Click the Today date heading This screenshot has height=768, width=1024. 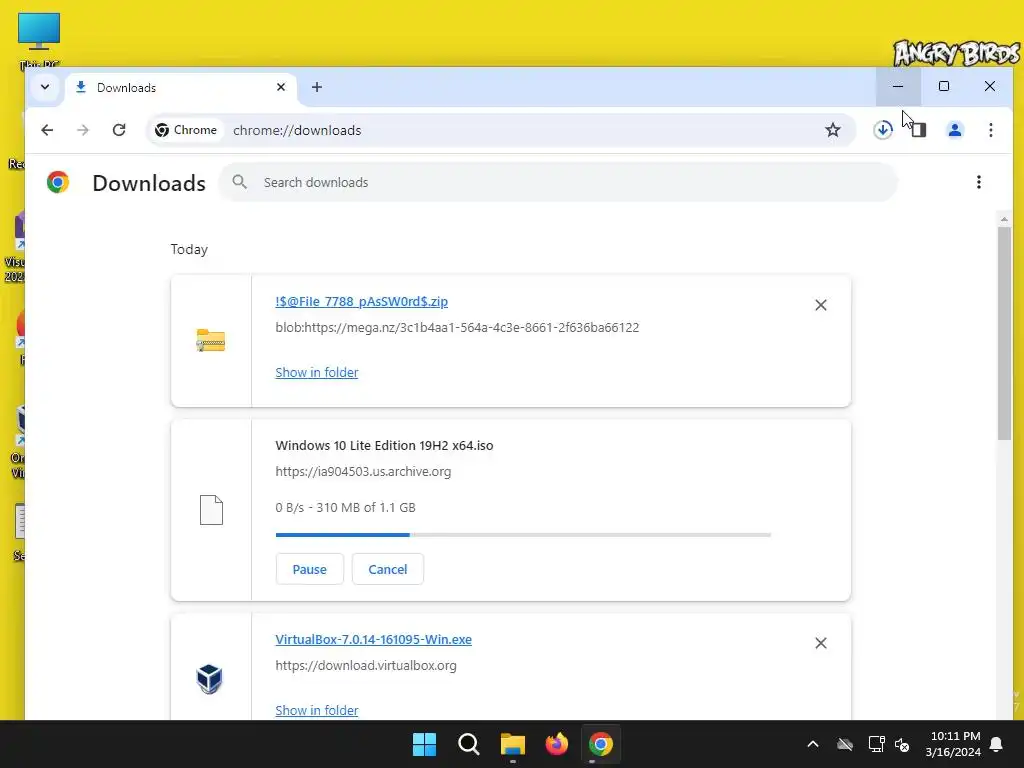(189, 249)
